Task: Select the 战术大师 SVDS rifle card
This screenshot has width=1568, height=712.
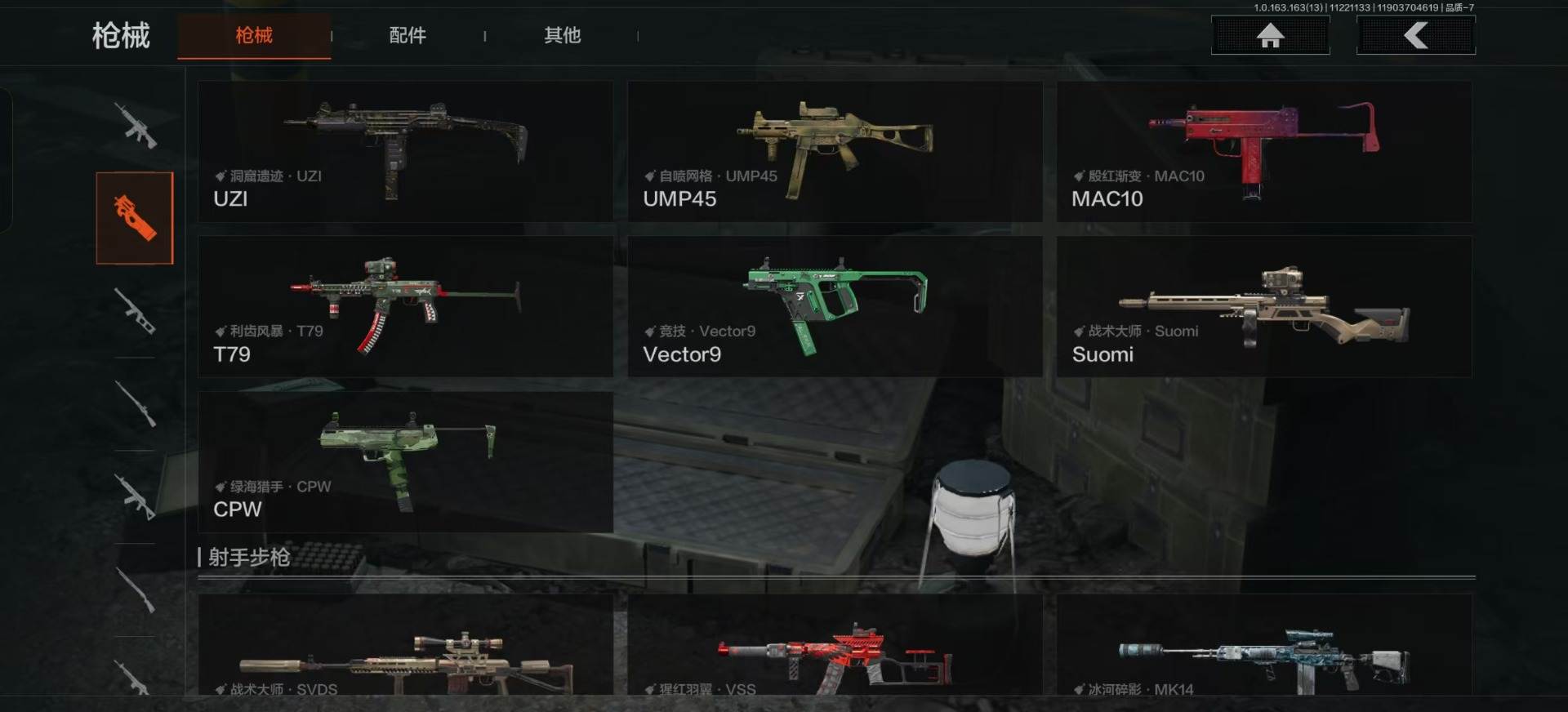Action: click(x=405, y=645)
